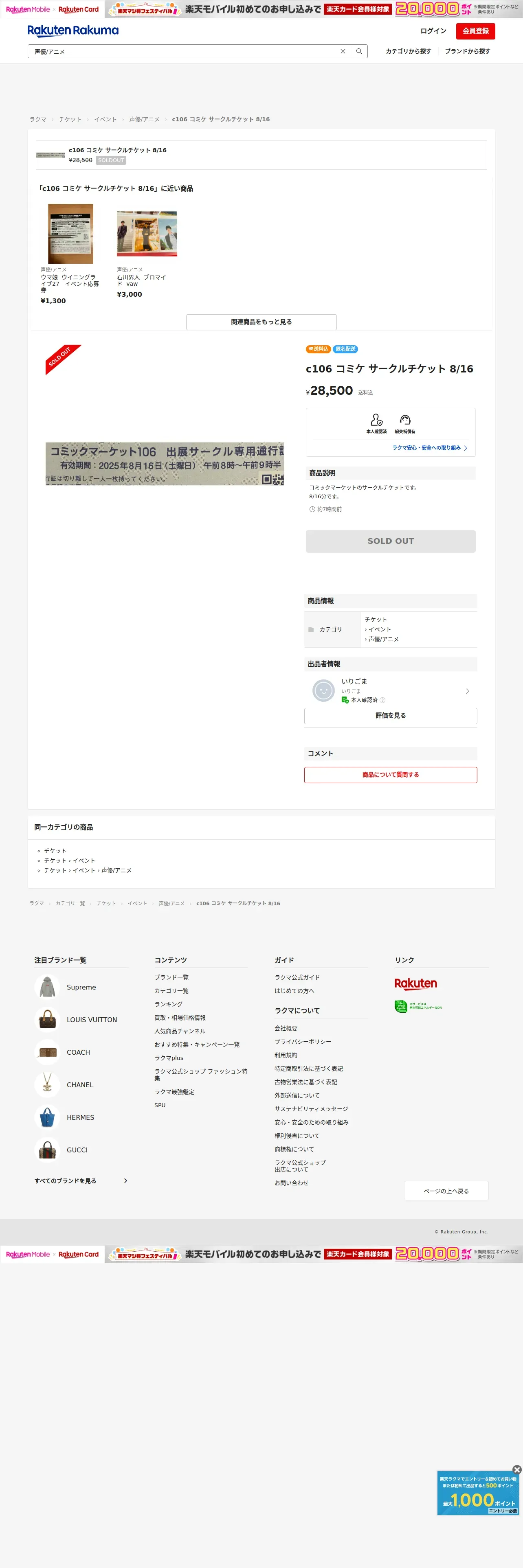The width and height of the screenshot is (523, 1568).
Task: Click the 送料込 shipping included badge
Action: pos(318,349)
